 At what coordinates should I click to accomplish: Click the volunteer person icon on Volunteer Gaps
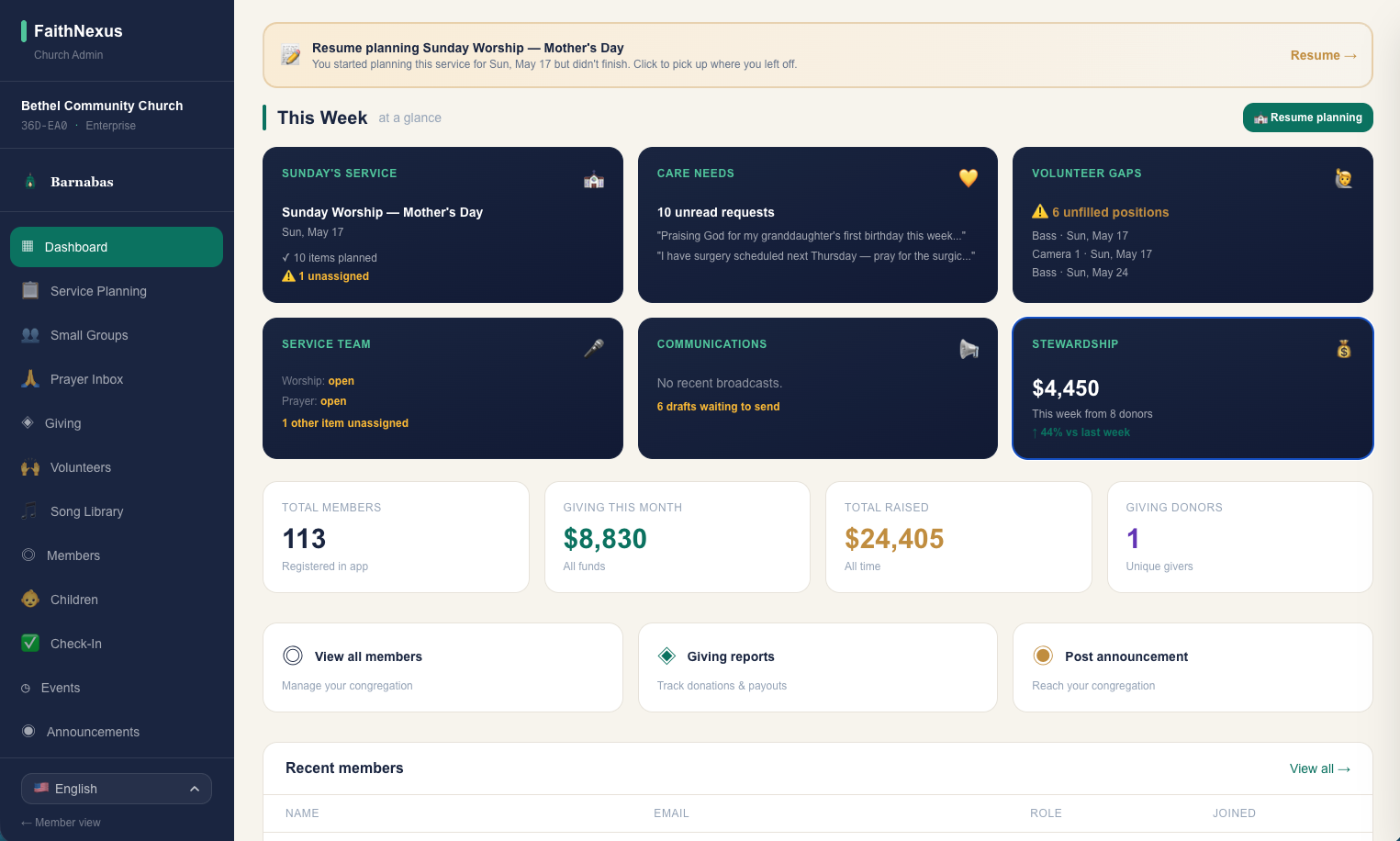click(x=1344, y=178)
